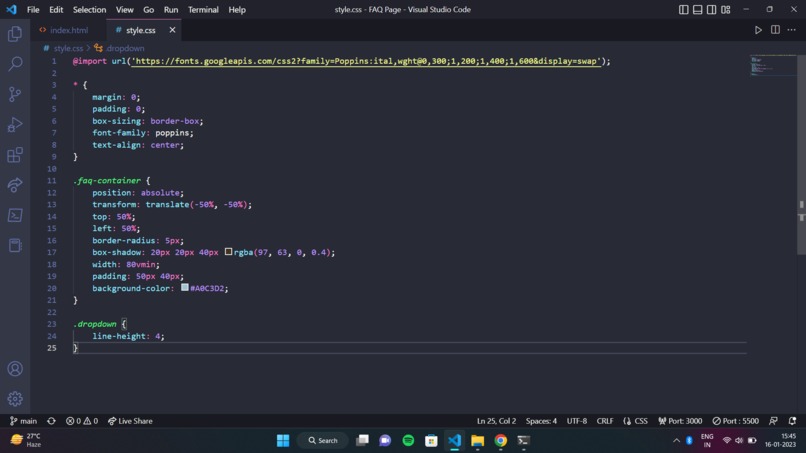Toggle the primary side bar layout icon
The width and height of the screenshot is (806, 453).
(684, 10)
